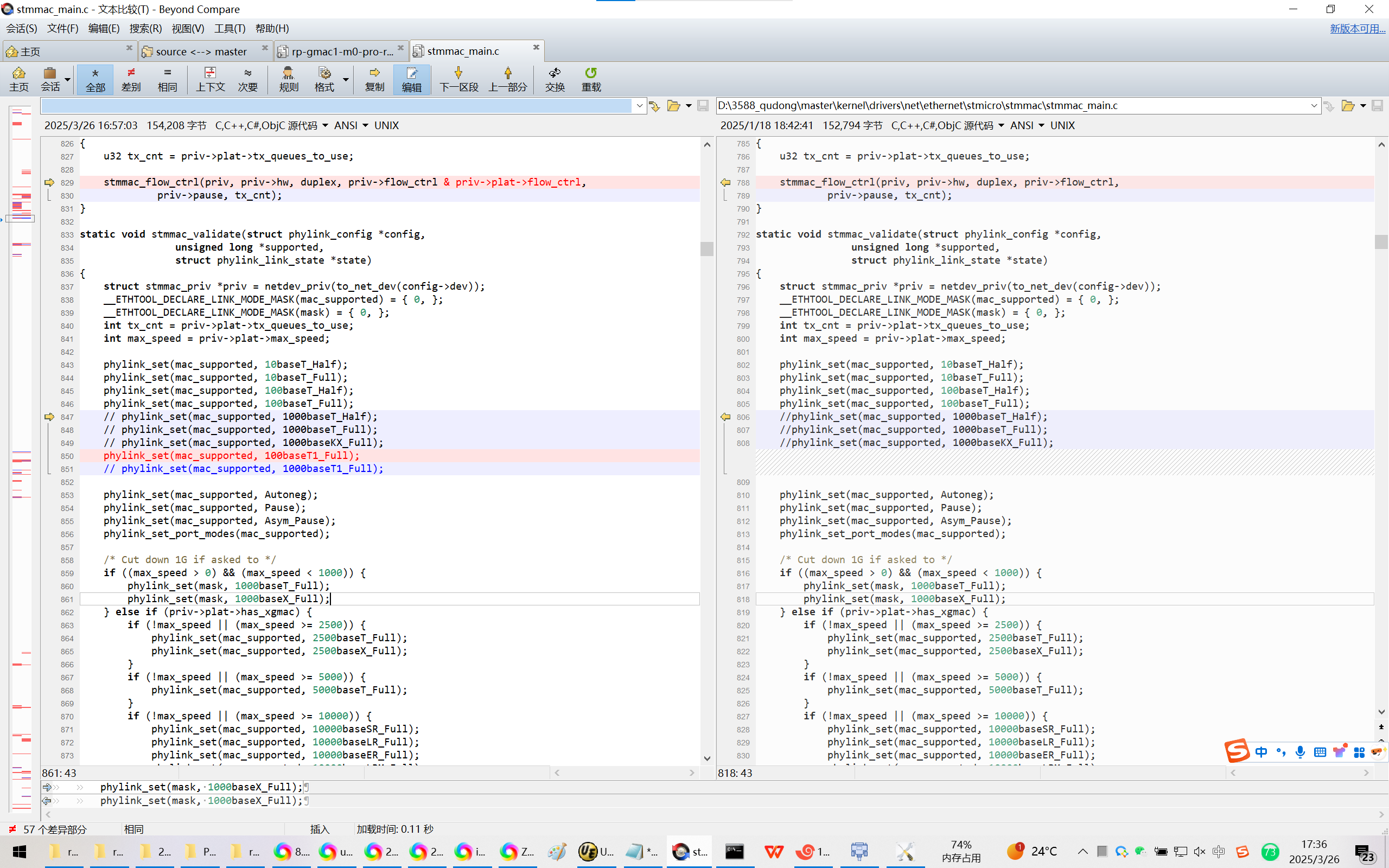Go to Previous Part (上一部分) arrow
The height and width of the screenshot is (868, 1389).
507,79
